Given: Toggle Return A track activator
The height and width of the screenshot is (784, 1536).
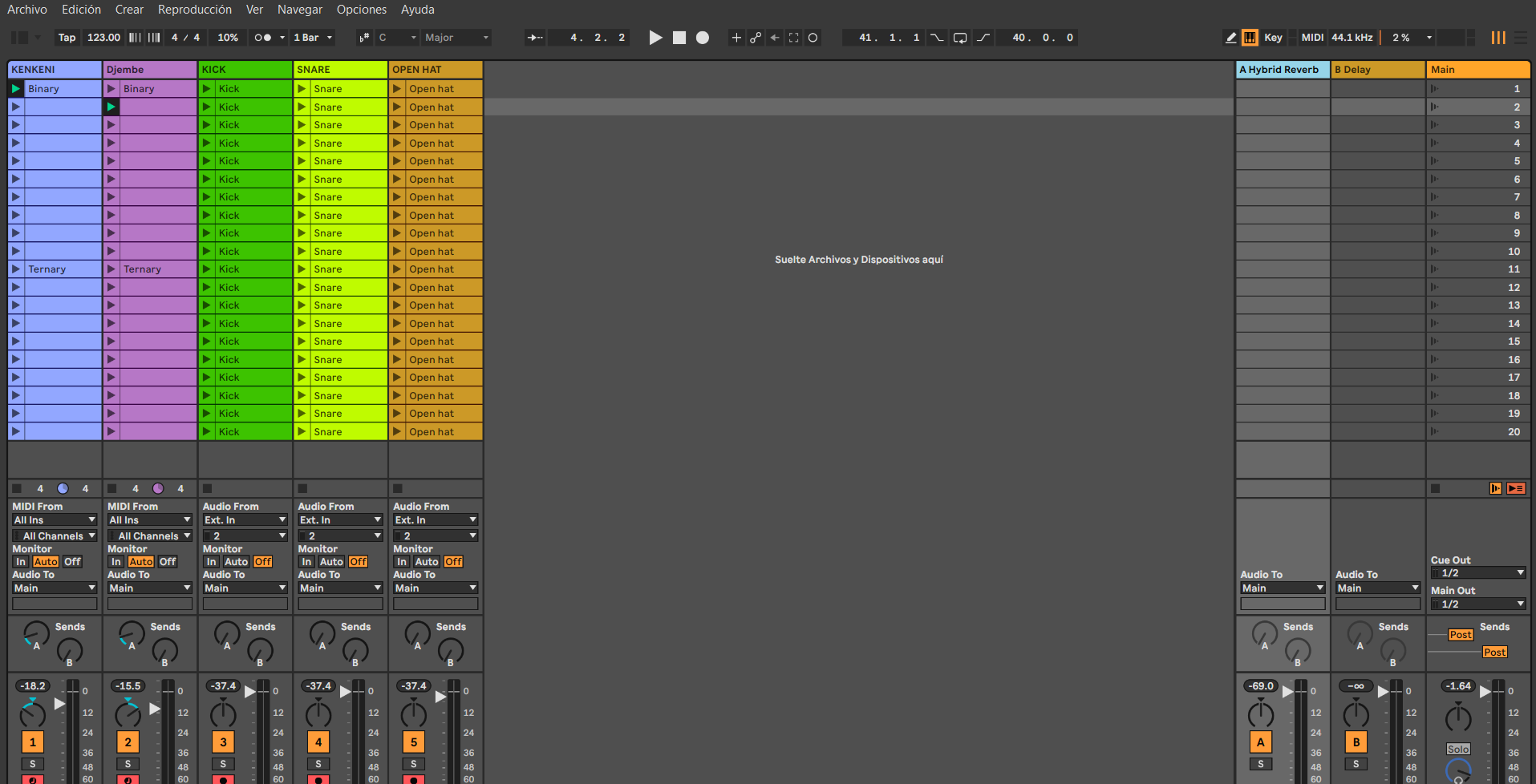Looking at the screenshot, I should [1261, 742].
